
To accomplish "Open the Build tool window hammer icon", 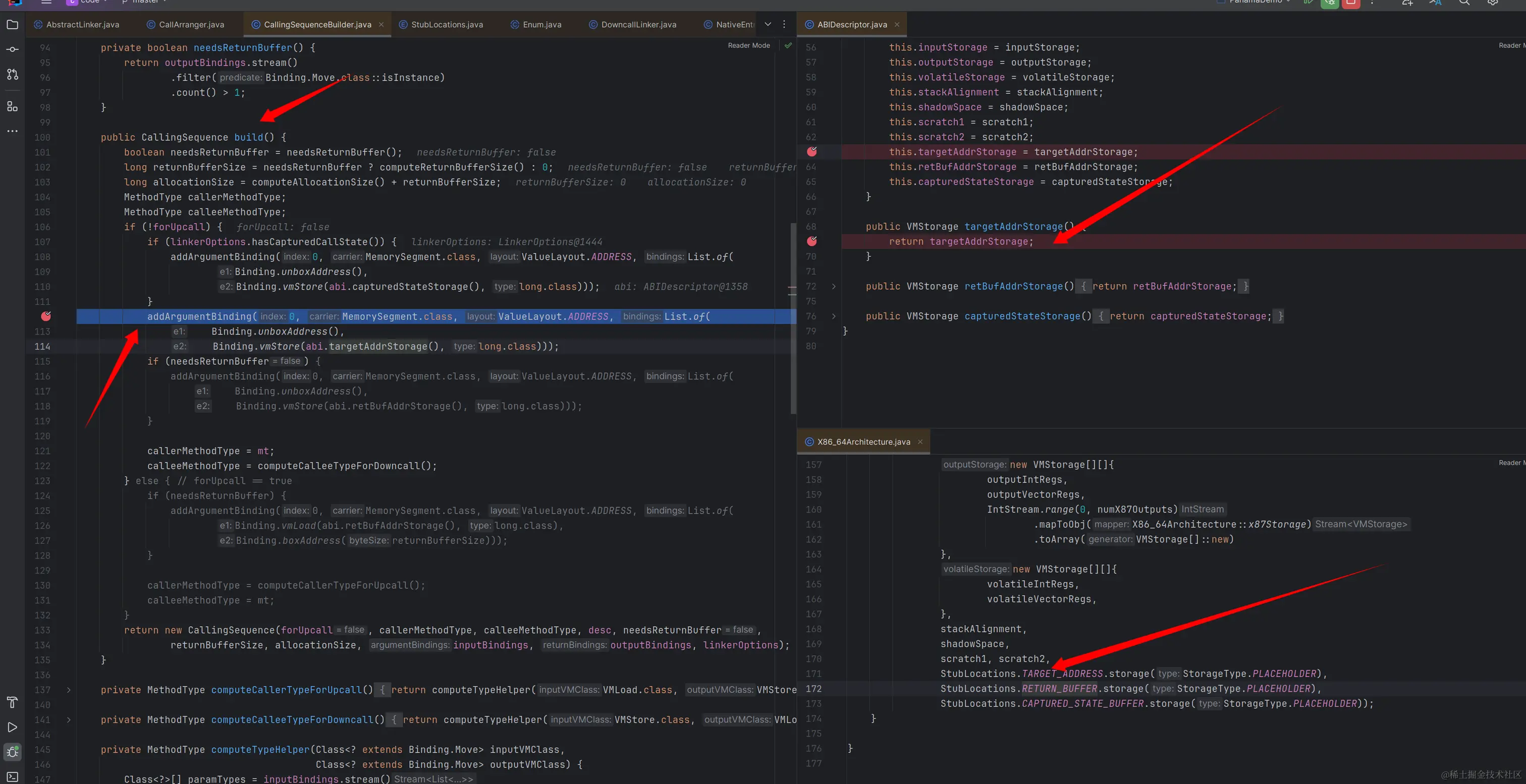I will tap(13, 702).
